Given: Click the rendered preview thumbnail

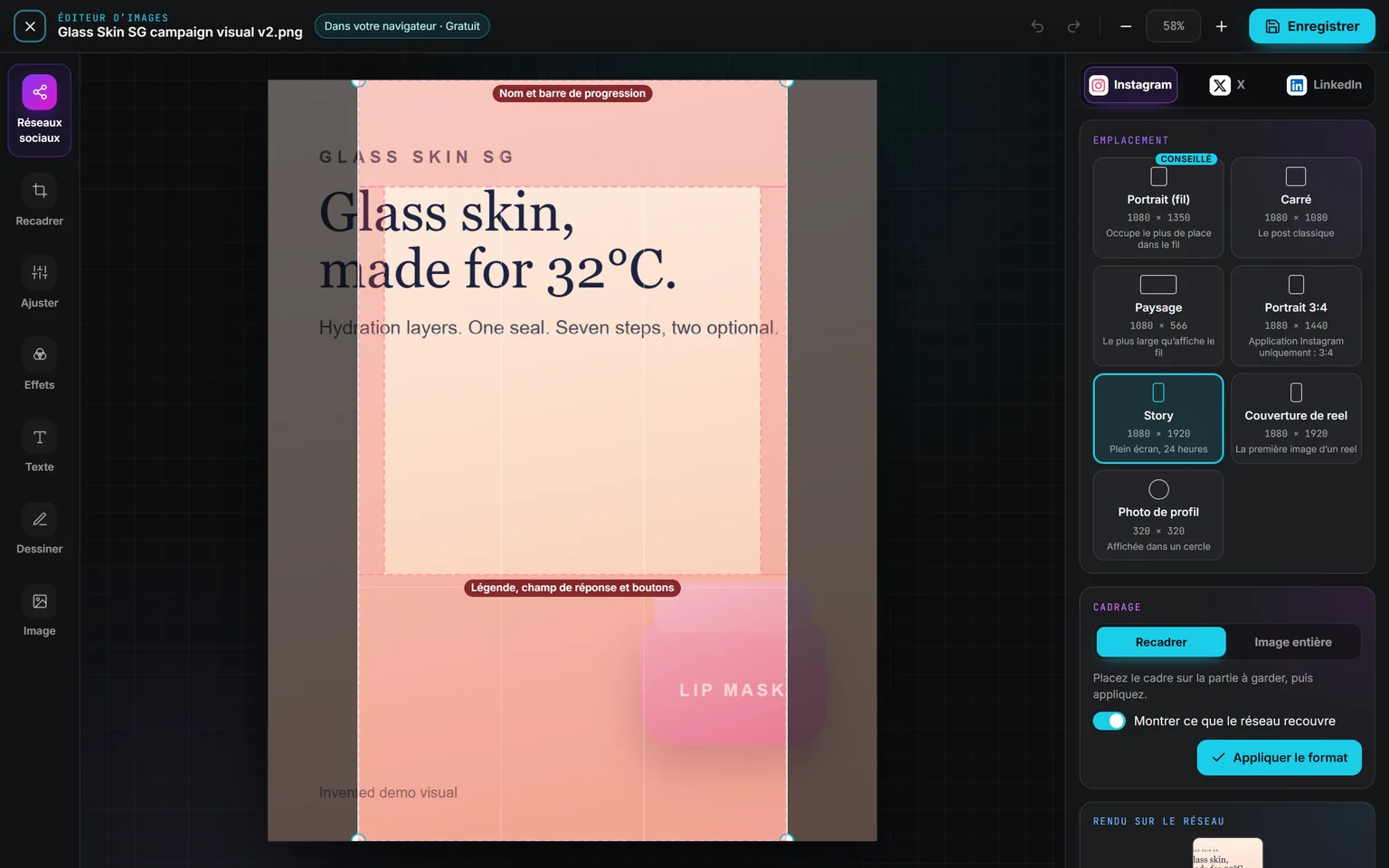Looking at the screenshot, I should pyautogui.click(x=1227, y=854).
